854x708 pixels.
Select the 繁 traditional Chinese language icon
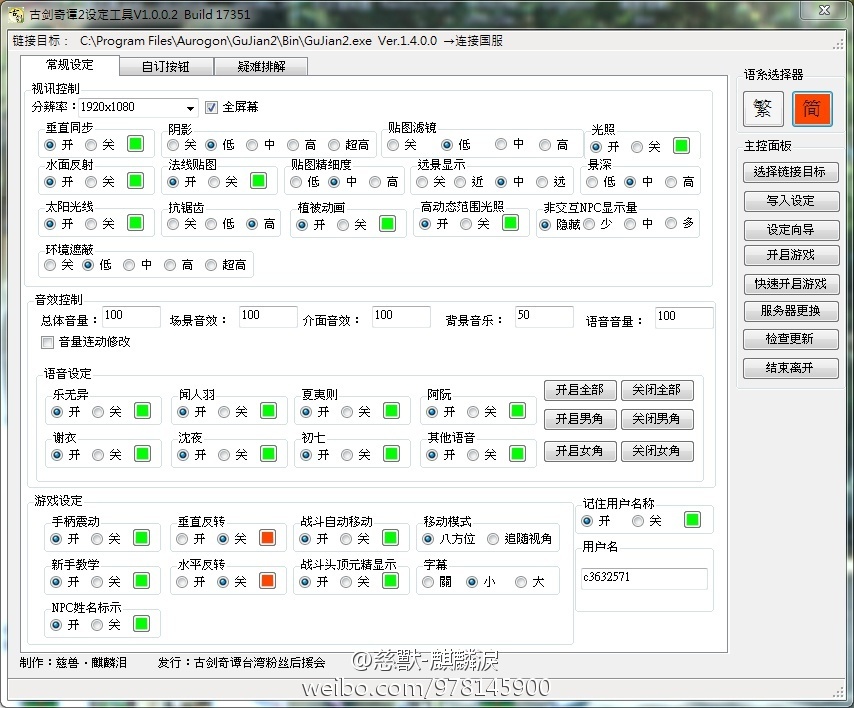763,108
